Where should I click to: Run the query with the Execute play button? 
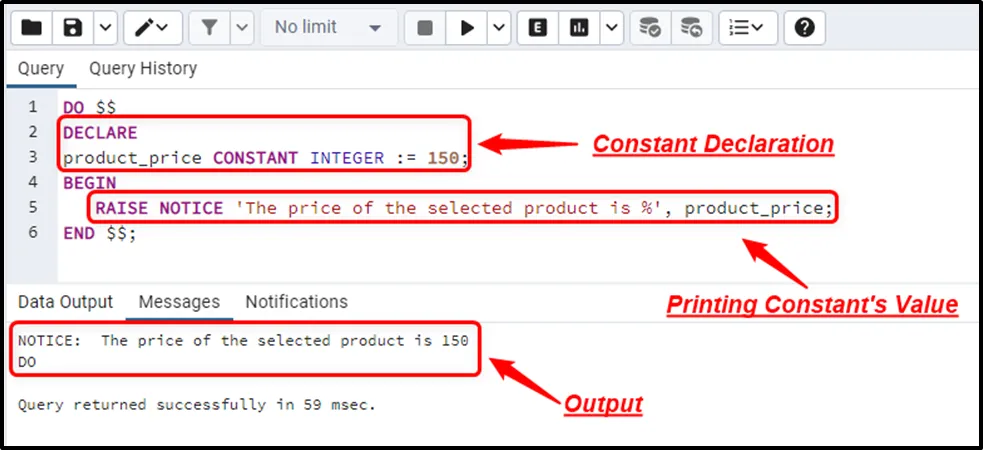tap(467, 28)
